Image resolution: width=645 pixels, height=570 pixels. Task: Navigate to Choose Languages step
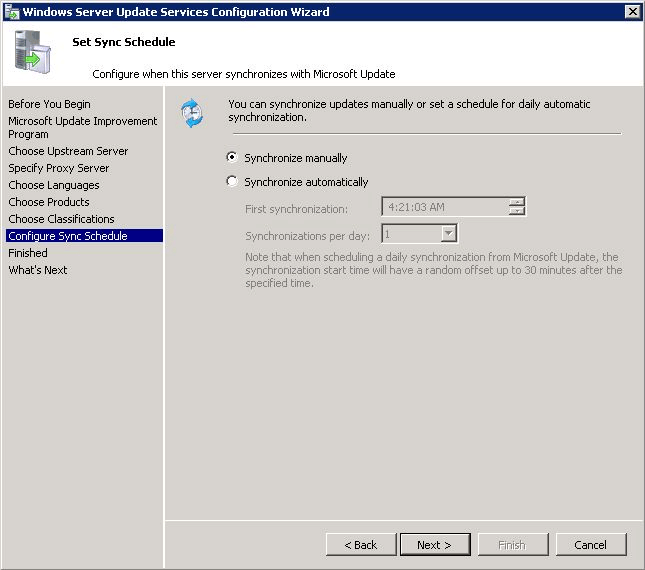coord(54,185)
